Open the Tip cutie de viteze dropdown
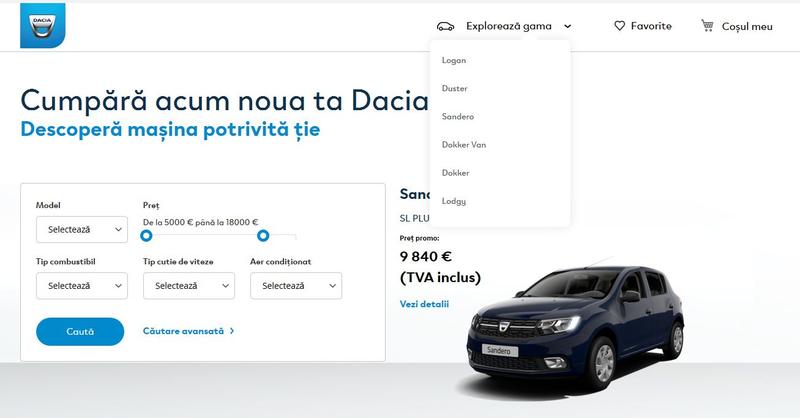Image resolution: width=800 pixels, height=418 pixels. click(188, 285)
